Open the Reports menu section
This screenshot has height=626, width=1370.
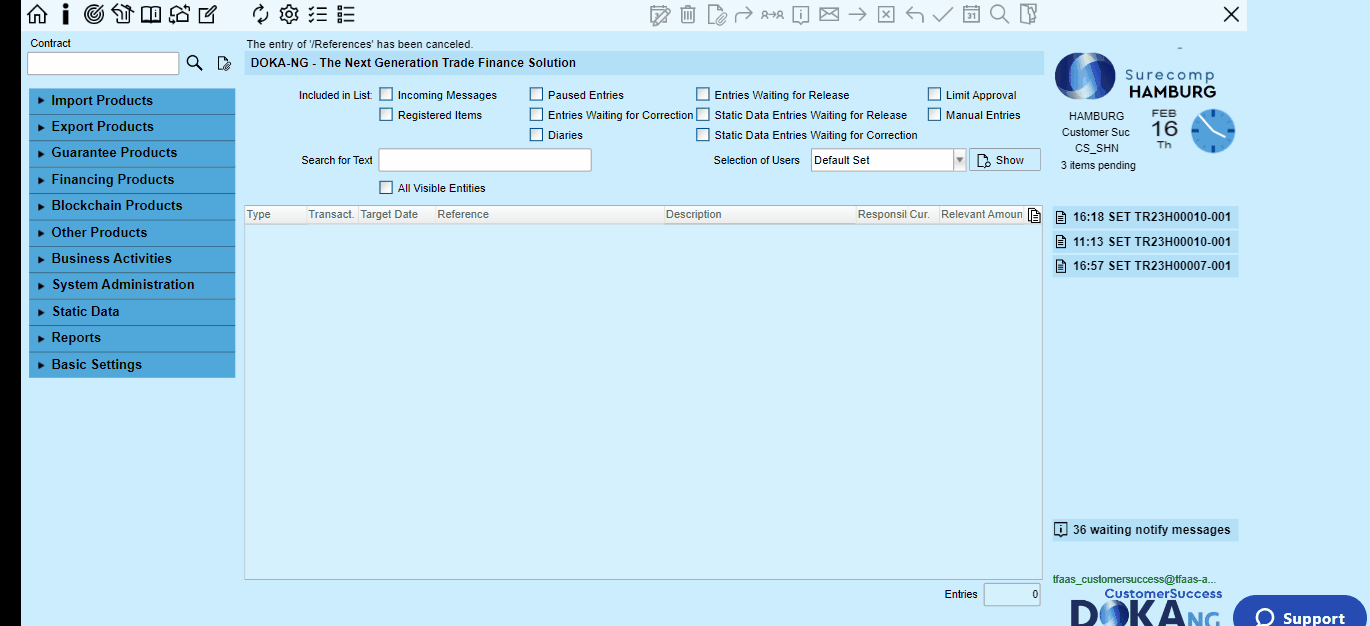132,338
